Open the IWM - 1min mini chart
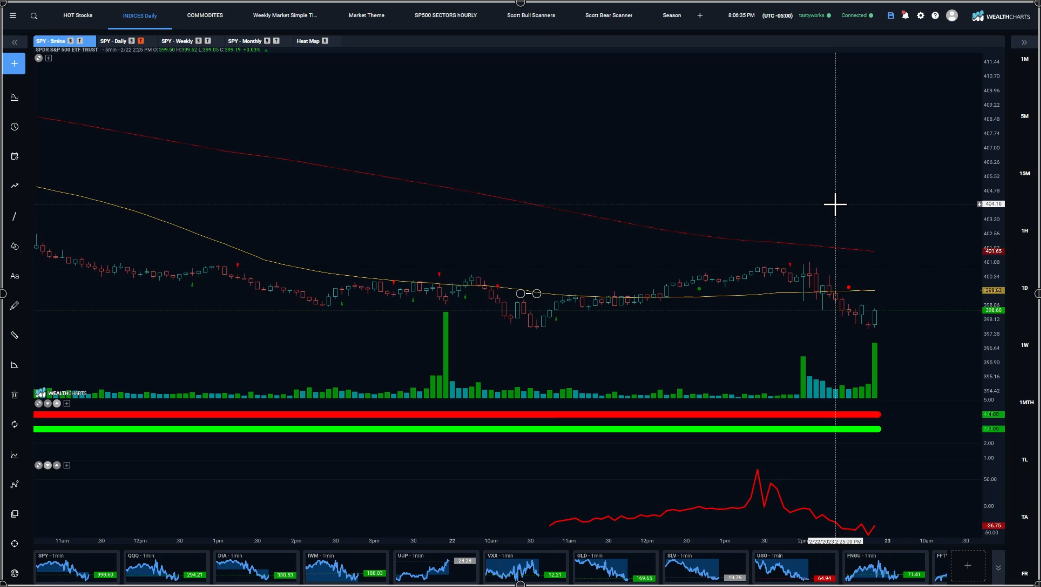This screenshot has width=1041, height=587. (x=346, y=566)
